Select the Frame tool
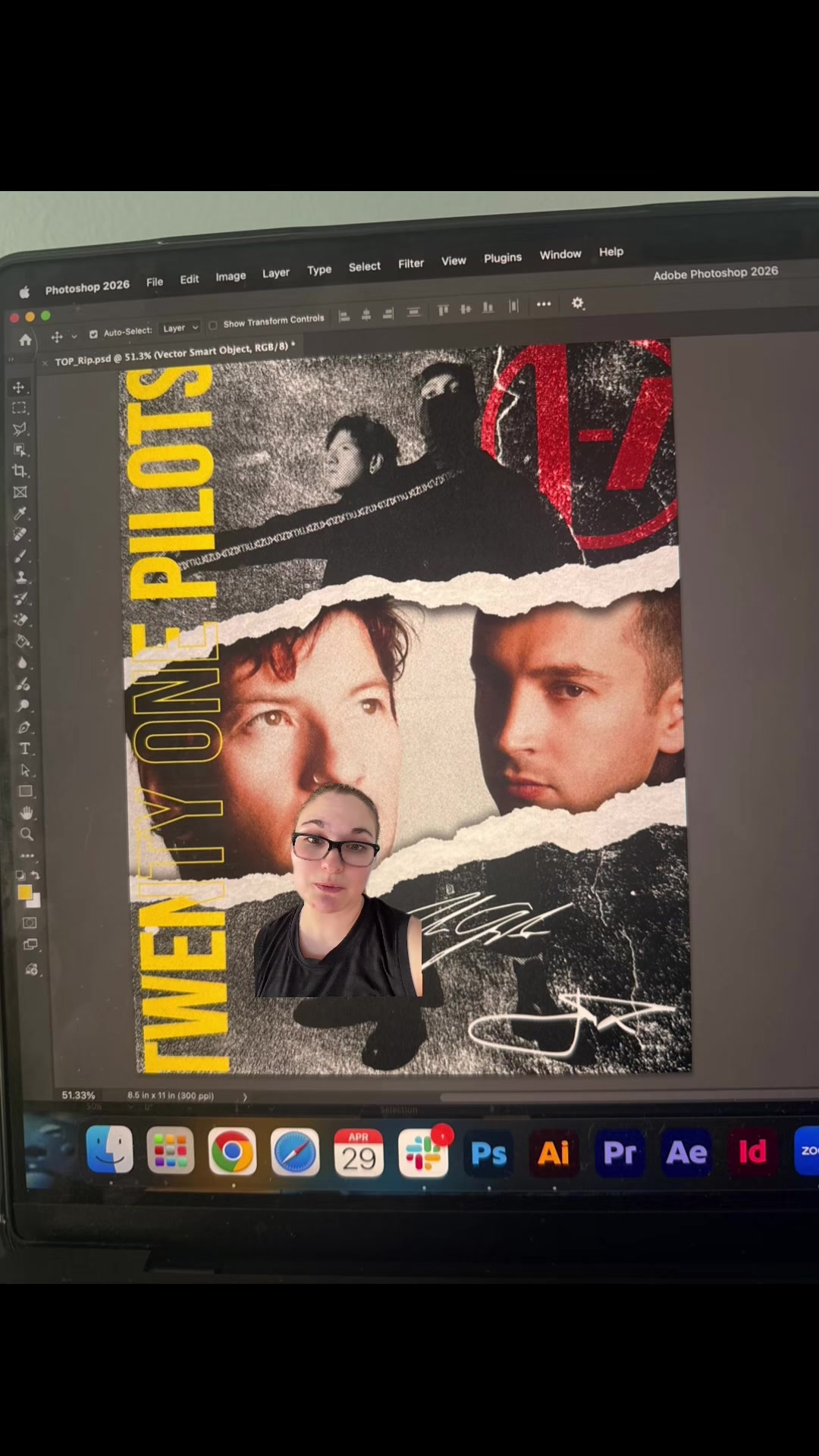Viewport: 819px width, 1456px height. 20,492
